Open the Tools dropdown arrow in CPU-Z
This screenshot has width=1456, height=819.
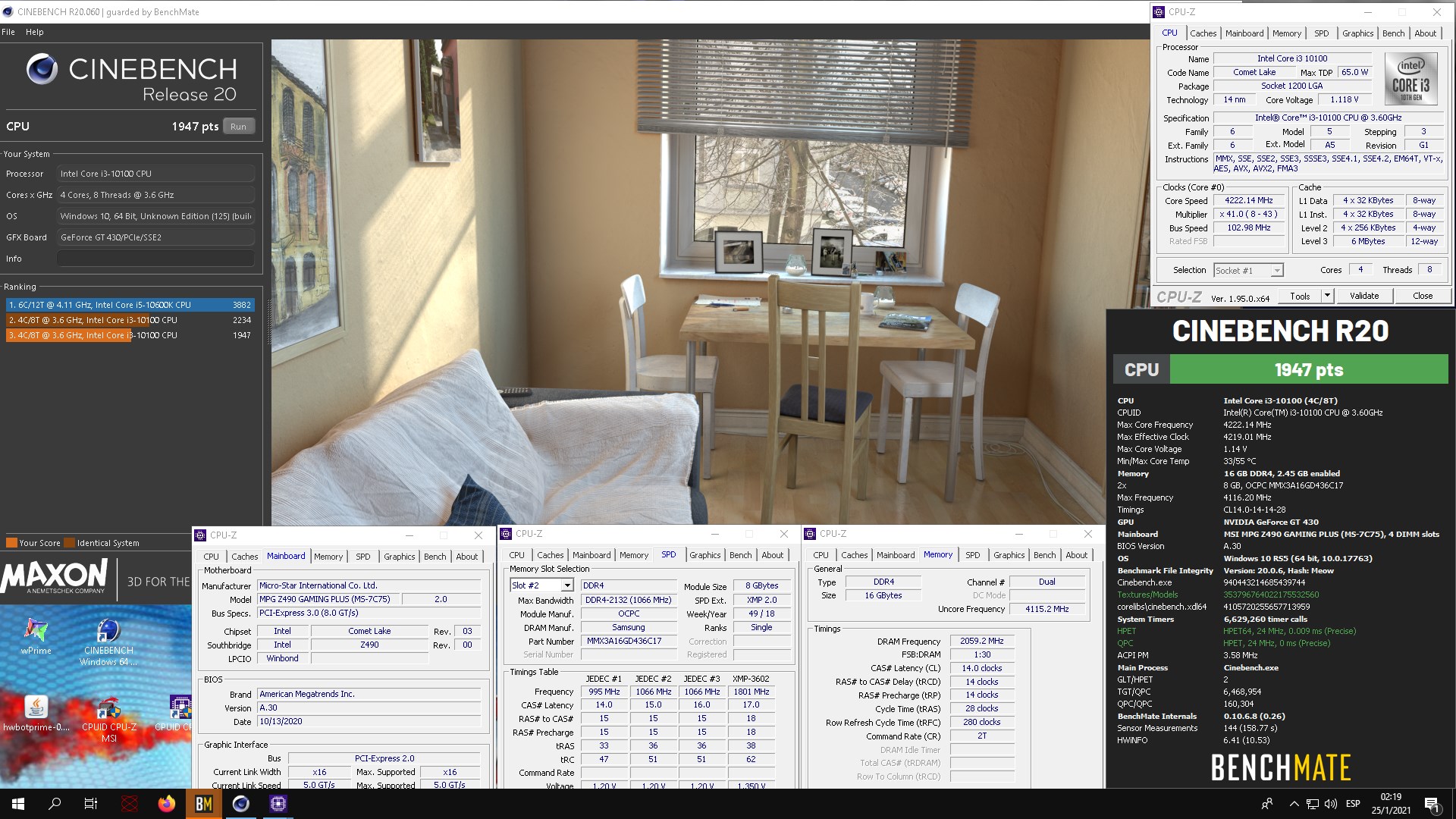pyautogui.click(x=1327, y=296)
